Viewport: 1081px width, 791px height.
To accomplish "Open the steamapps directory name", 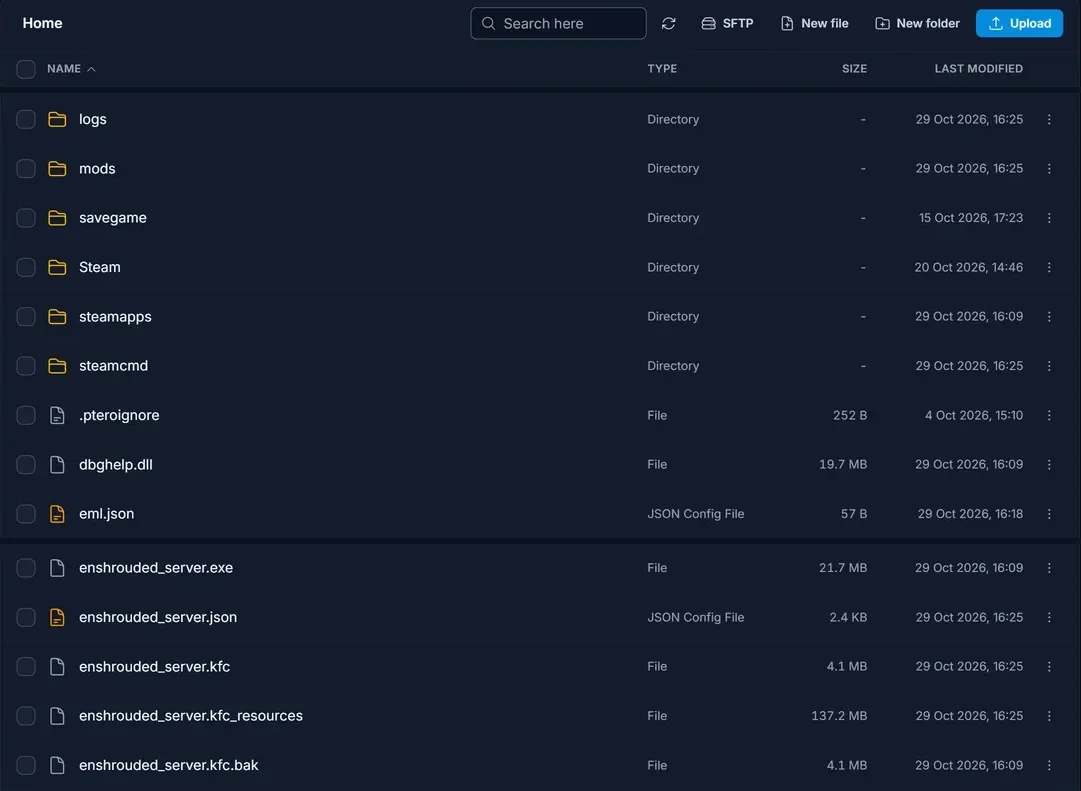I will pos(115,317).
